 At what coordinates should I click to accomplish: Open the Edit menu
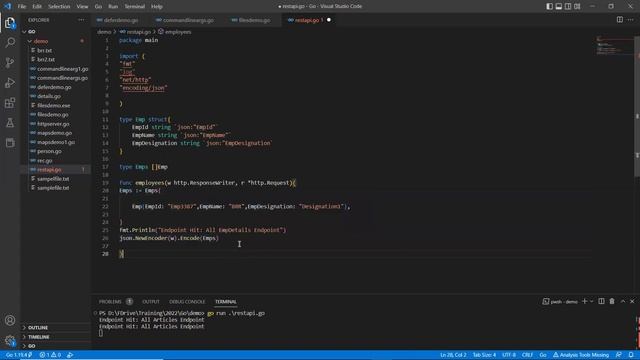coord(37,7)
